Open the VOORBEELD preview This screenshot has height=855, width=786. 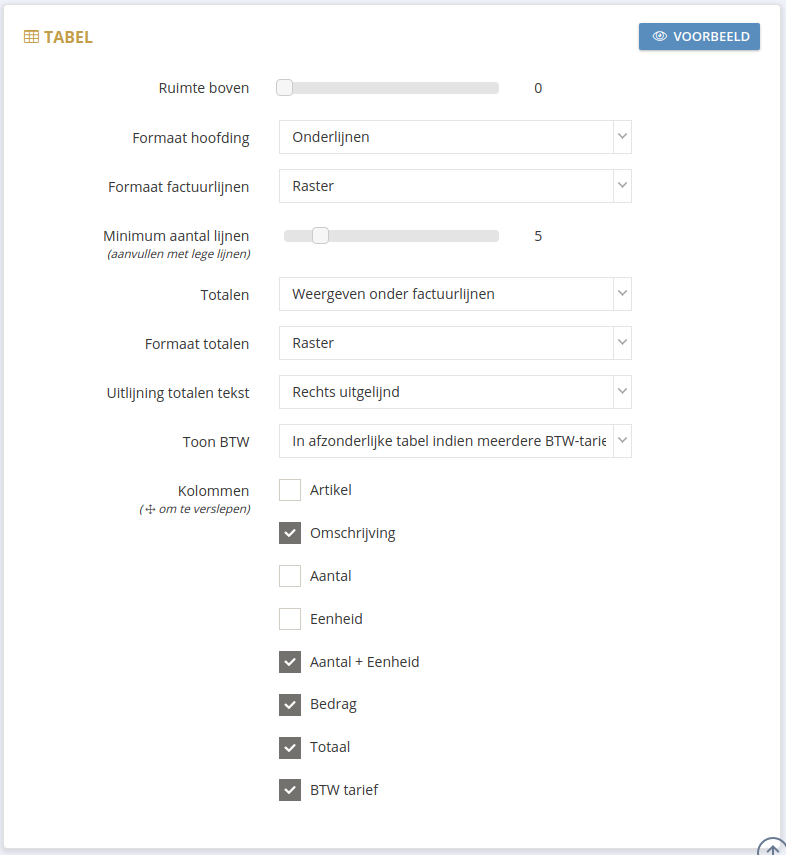point(699,36)
